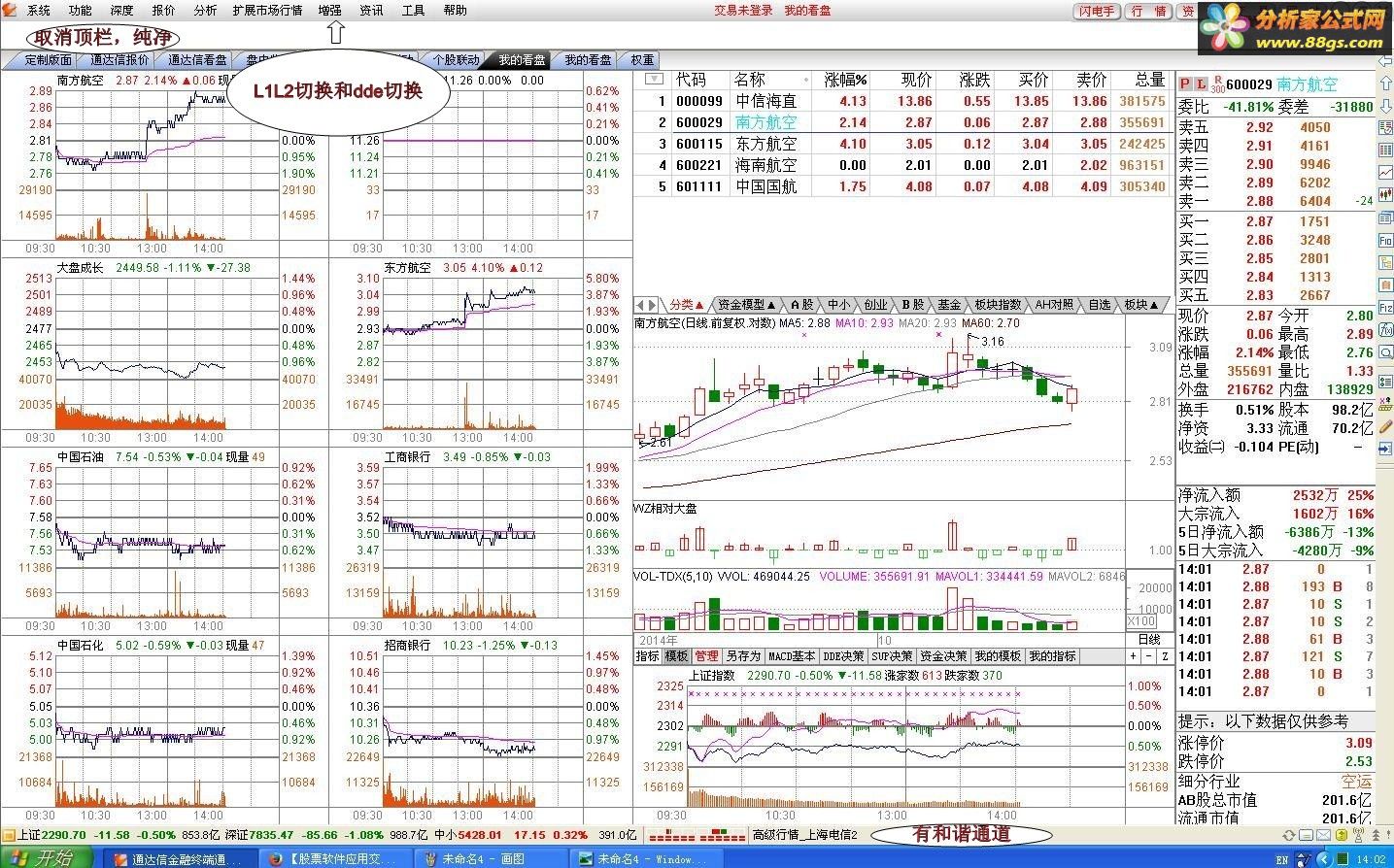Open the F10 company info icon

tap(1385, 241)
